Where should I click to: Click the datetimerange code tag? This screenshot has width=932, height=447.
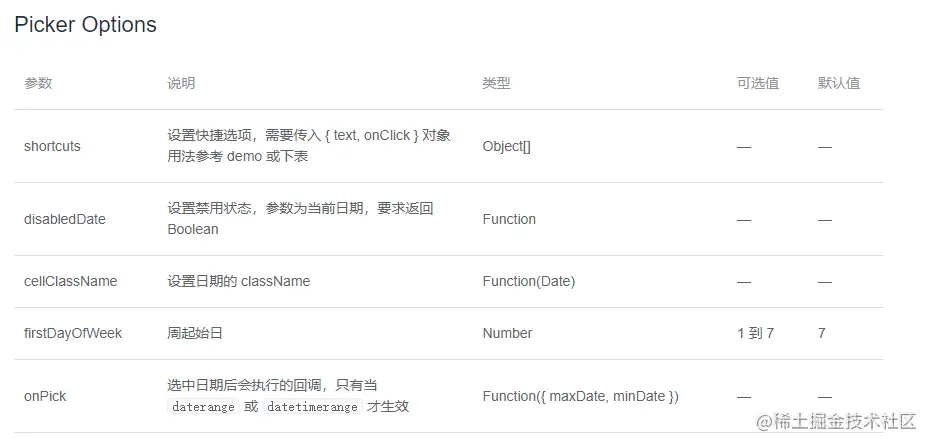[x=310, y=407]
